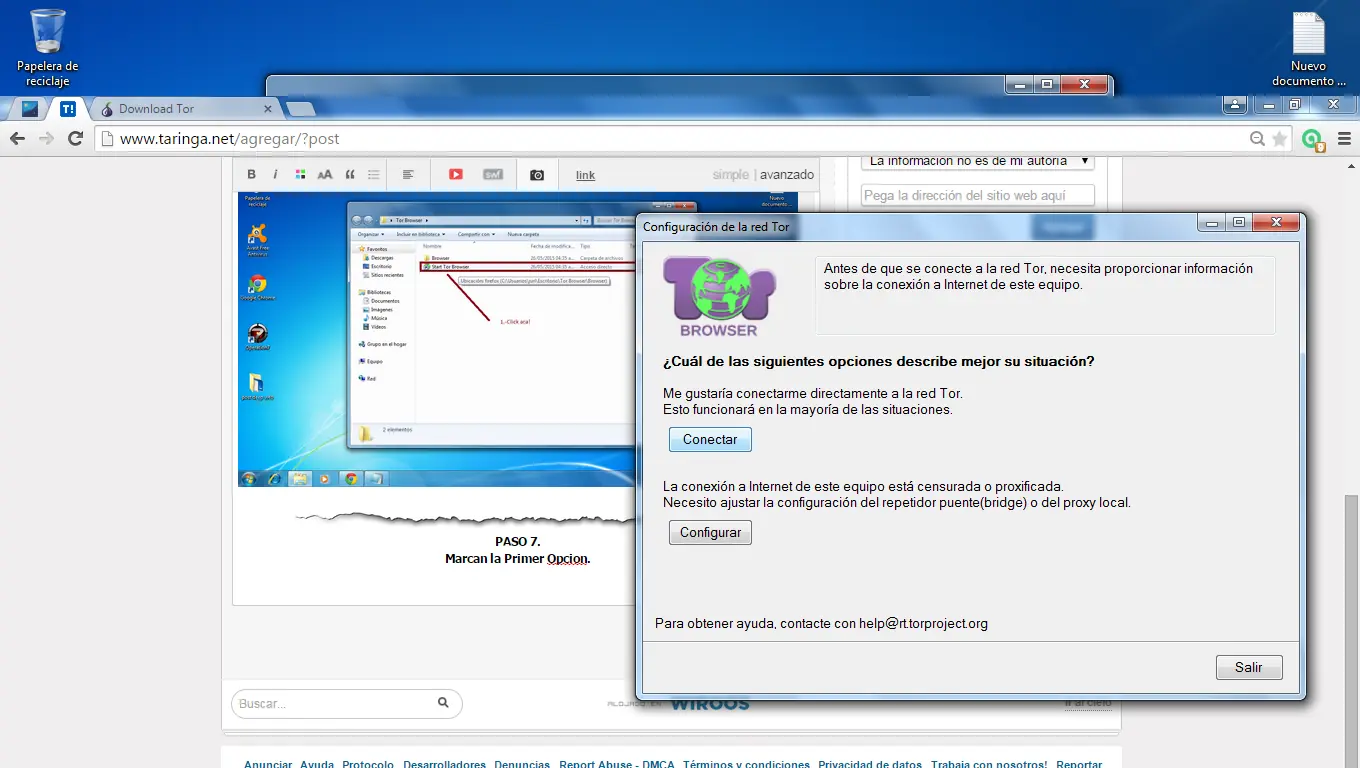Maximize the Configuración de la red Tor dialog
Viewport: 1360px width, 768px height.
[1238, 223]
